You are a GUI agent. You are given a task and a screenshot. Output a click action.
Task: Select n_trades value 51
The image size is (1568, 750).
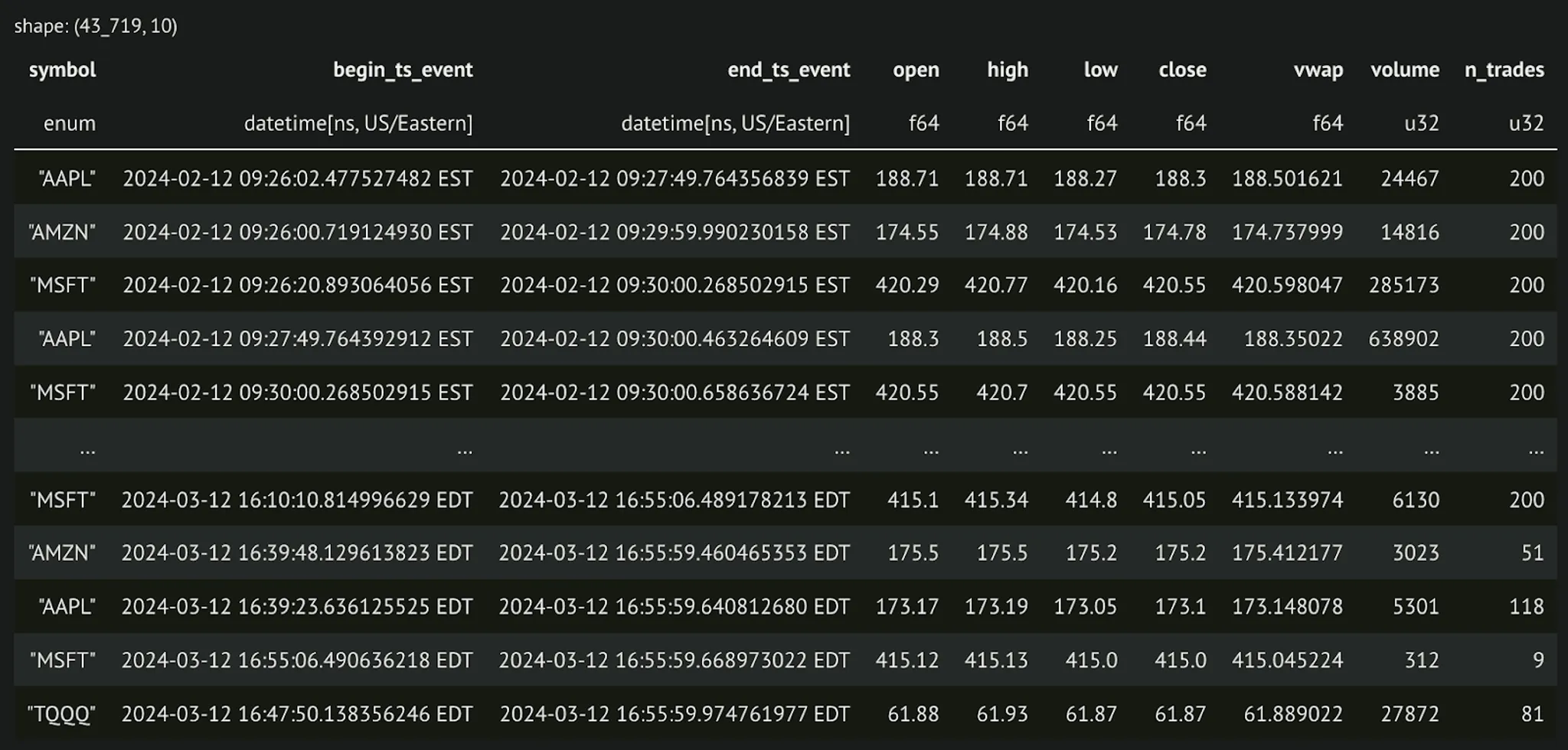[1532, 553]
